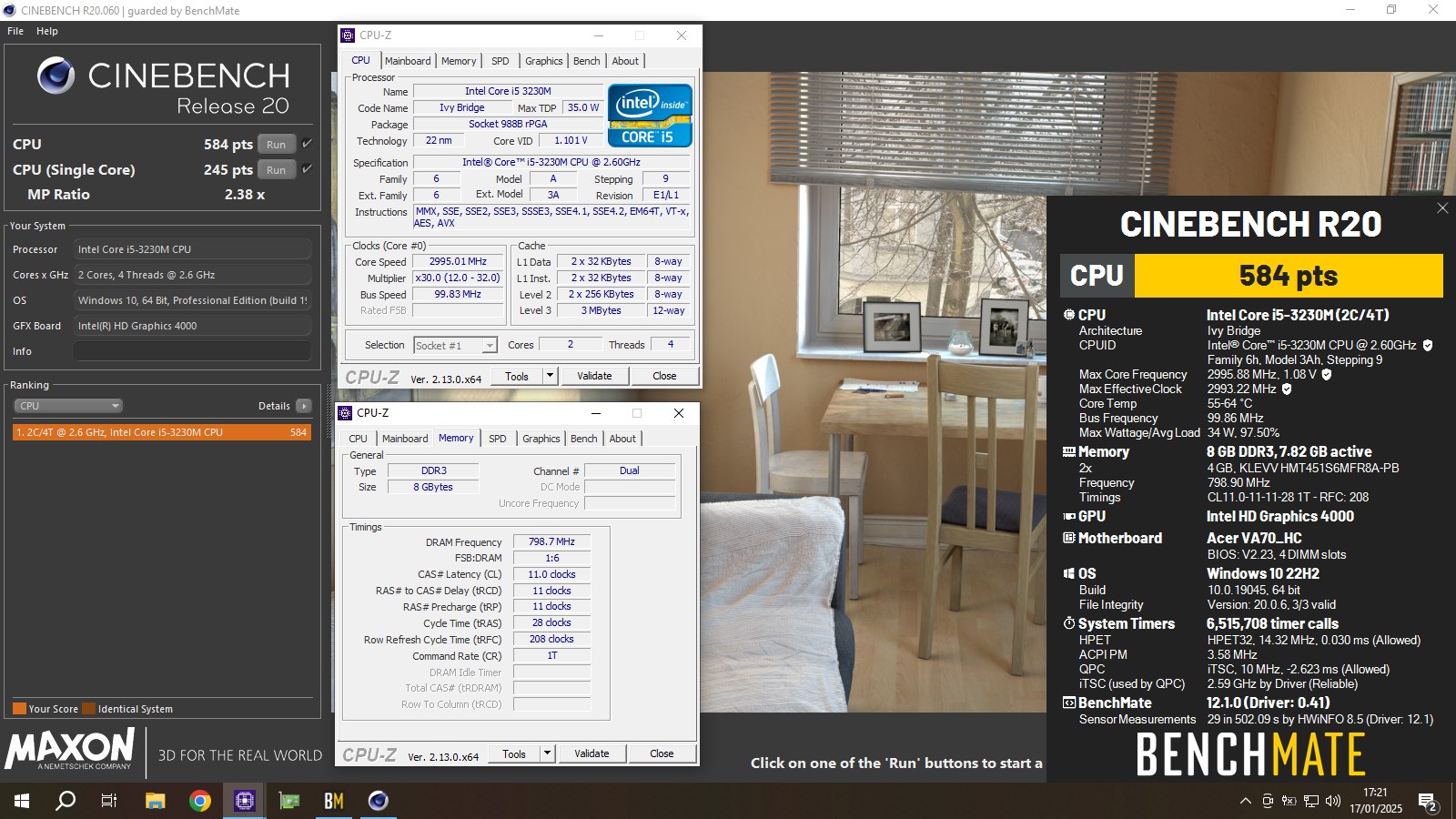Open network status in the system tray
Image resolution: width=1456 pixels, height=819 pixels.
pos(1311,801)
